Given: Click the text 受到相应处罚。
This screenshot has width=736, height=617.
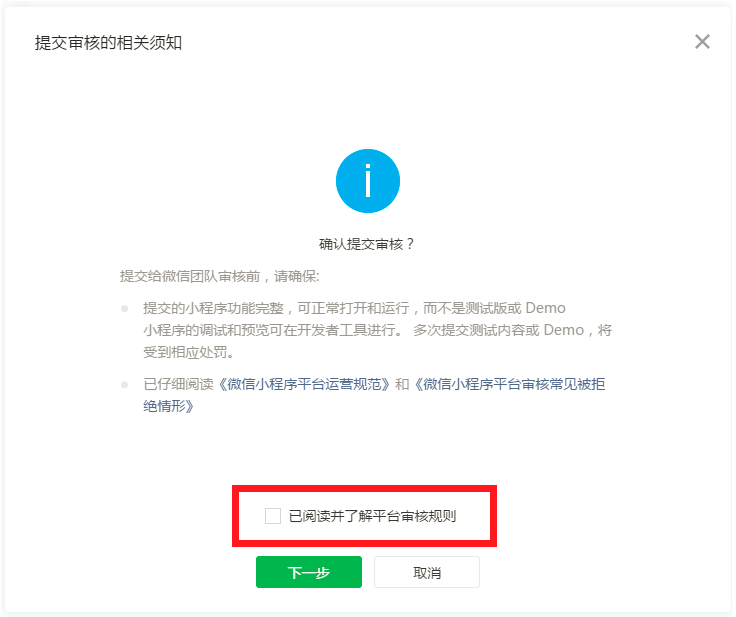Looking at the screenshot, I should coord(189,352).
